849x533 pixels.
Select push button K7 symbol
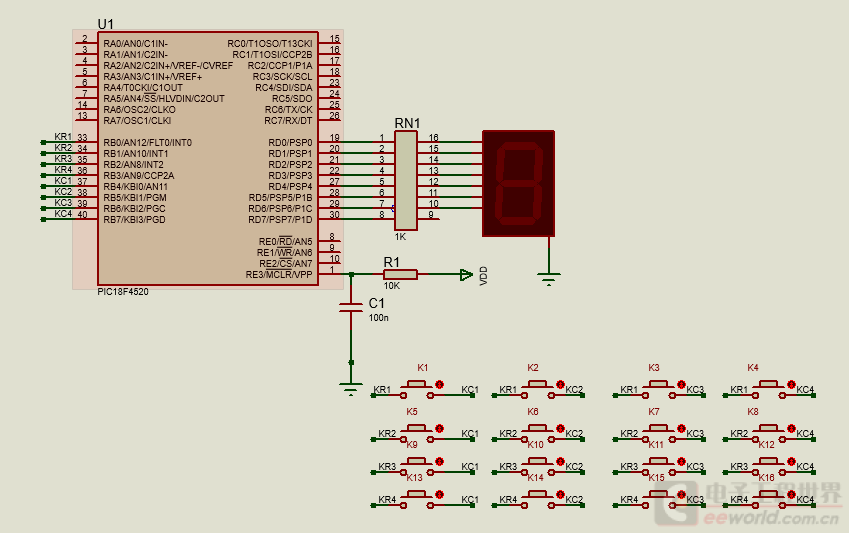coord(659,434)
